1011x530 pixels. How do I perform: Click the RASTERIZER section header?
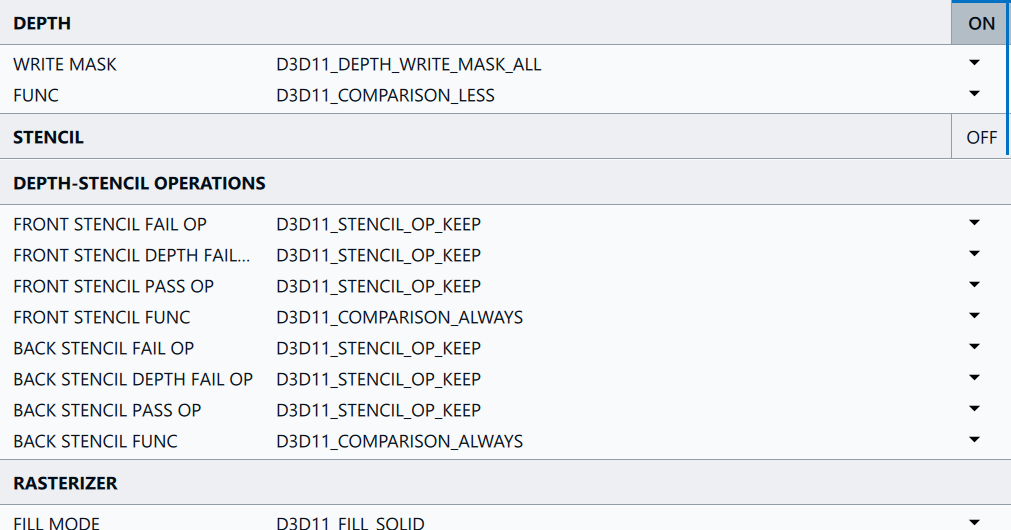65,483
